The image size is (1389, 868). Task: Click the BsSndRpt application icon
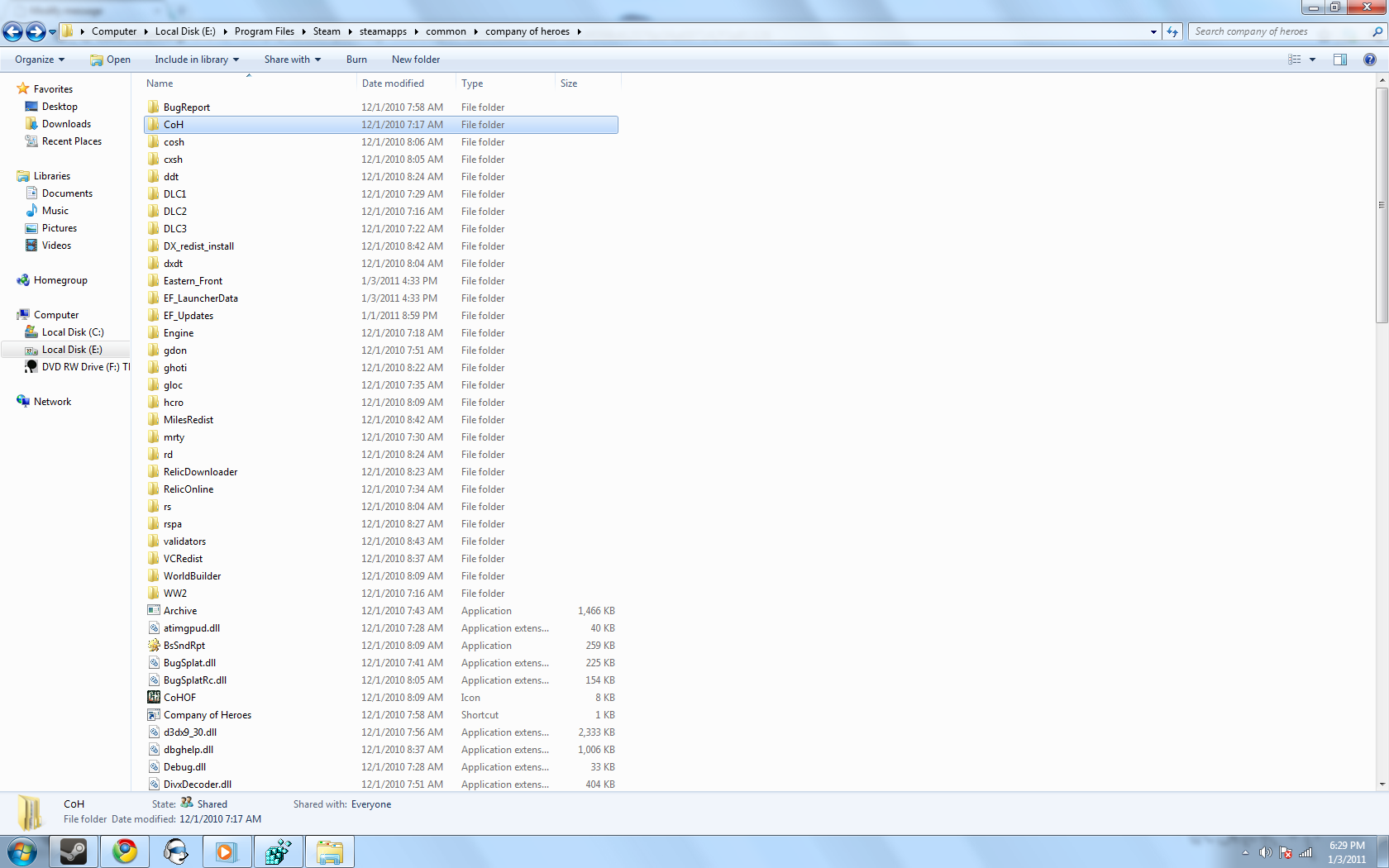click(x=154, y=645)
